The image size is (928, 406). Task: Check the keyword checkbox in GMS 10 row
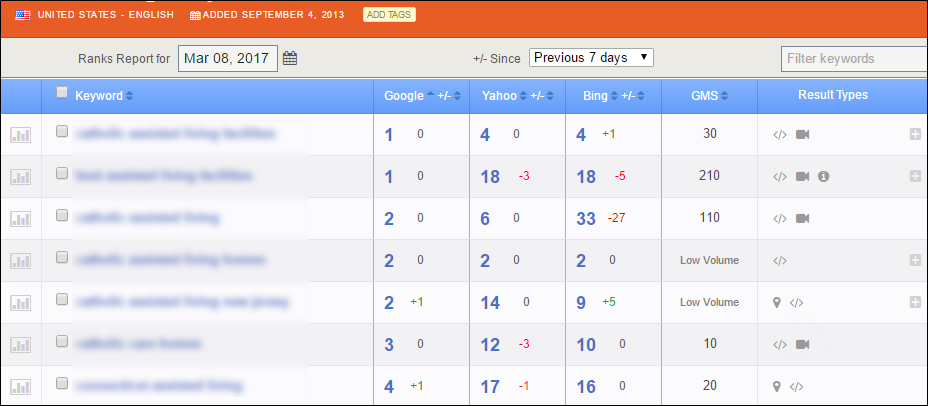[x=62, y=341]
